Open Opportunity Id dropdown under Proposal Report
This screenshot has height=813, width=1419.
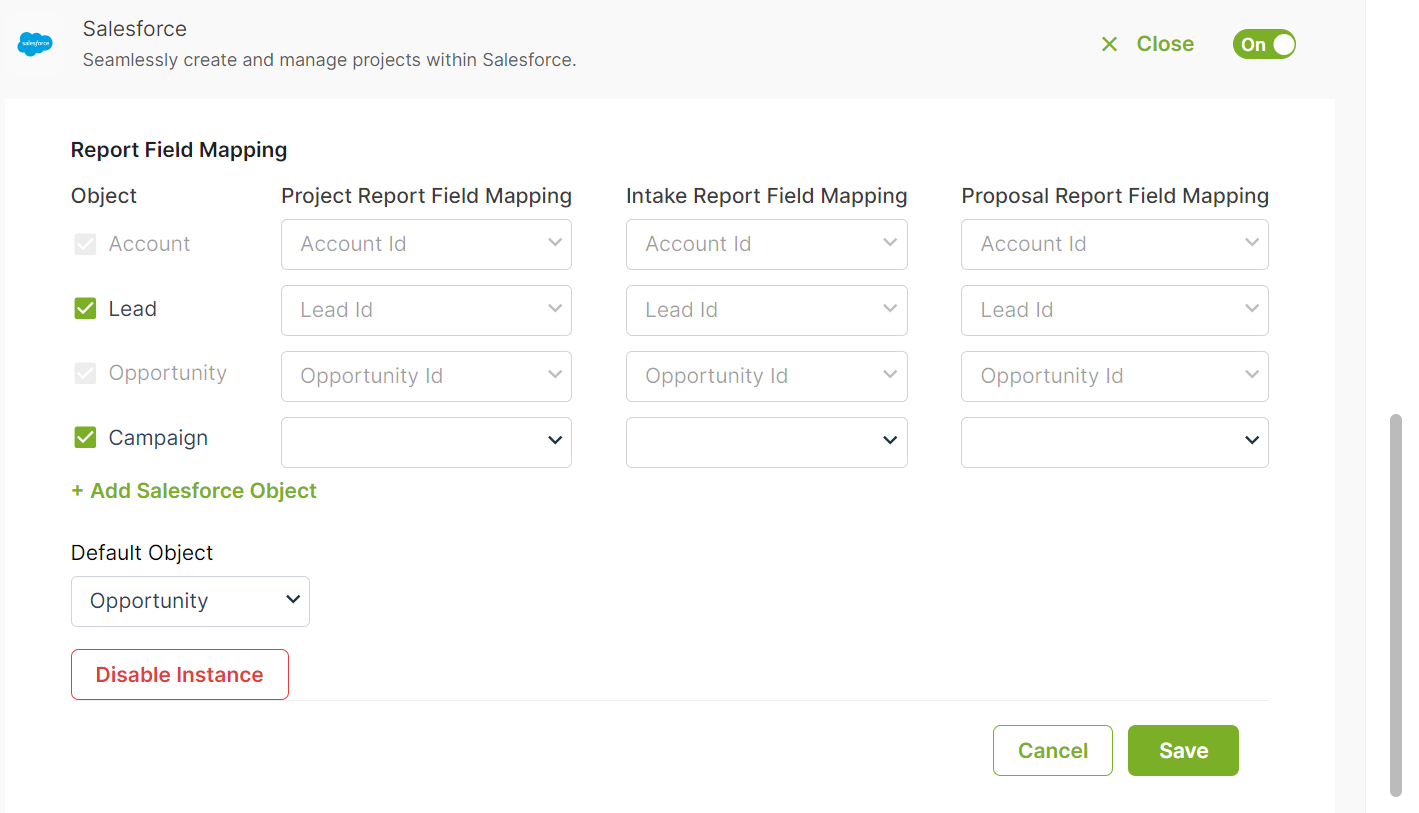tap(1115, 376)
